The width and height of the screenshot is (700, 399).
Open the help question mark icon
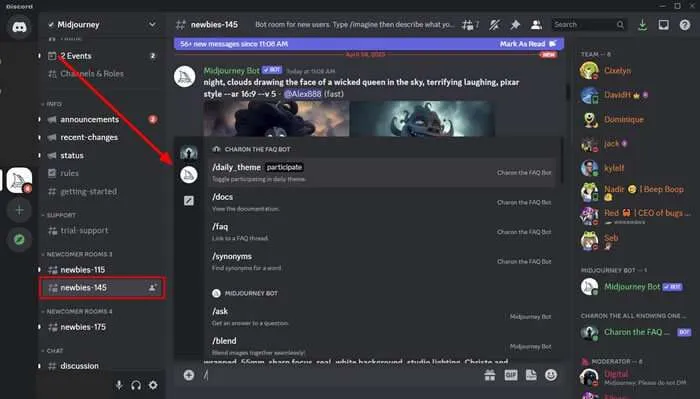pyautogui.click(x=685, y=25)
